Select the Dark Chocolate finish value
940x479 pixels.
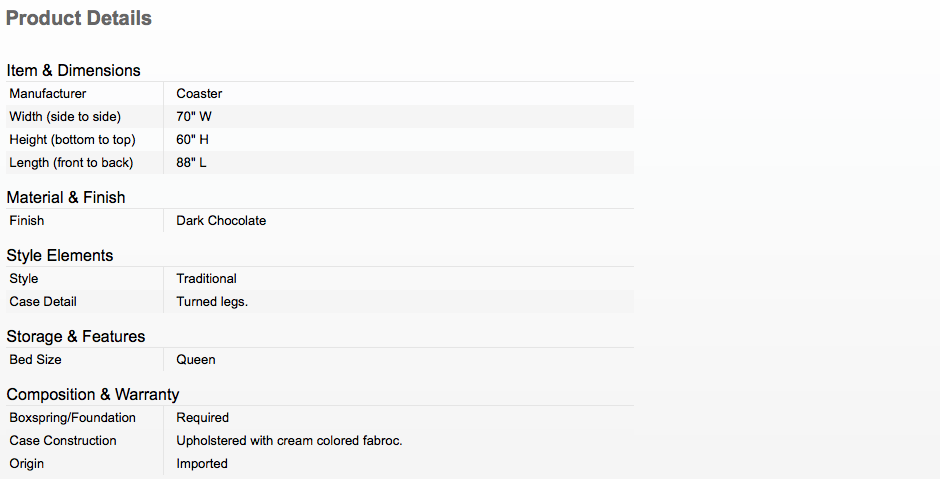click(x=221, y=221)
